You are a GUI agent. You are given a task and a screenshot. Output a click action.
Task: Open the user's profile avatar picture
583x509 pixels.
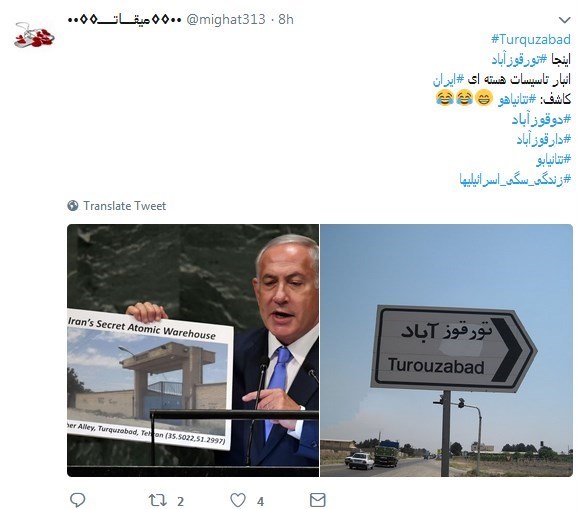tap(35, 35)
